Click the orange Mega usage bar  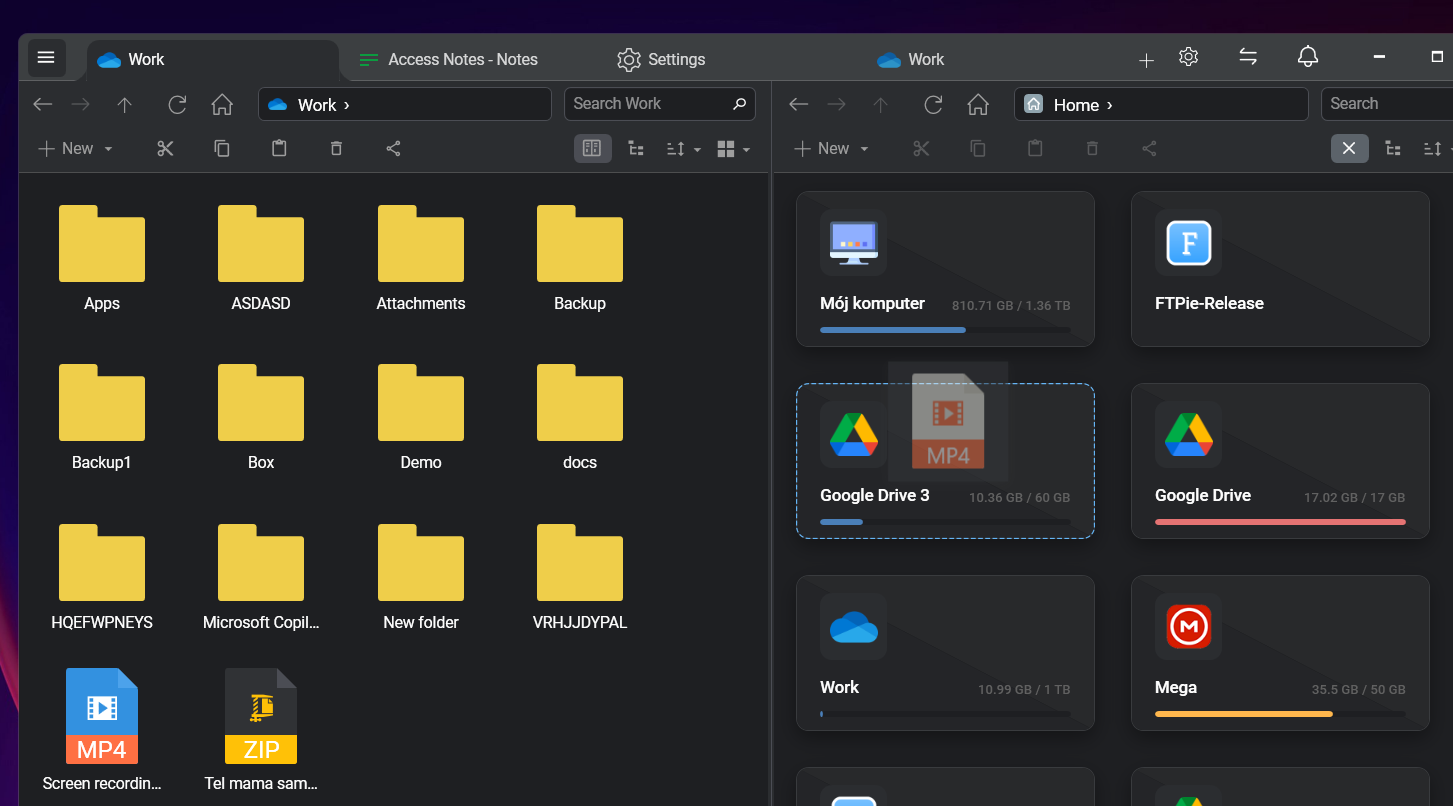[x=1280, y=714]
